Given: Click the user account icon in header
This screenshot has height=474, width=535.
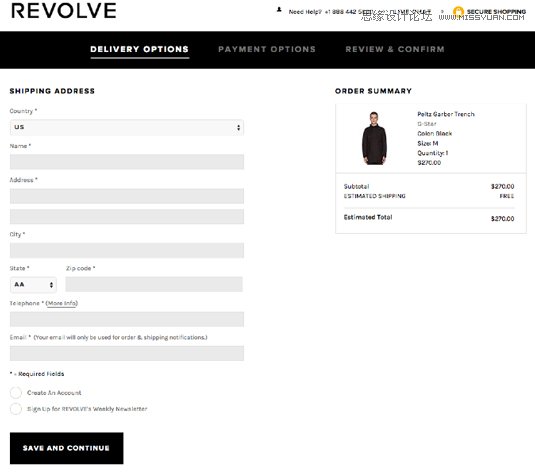Looking at the screenshot, I should [x=279, y=10].
